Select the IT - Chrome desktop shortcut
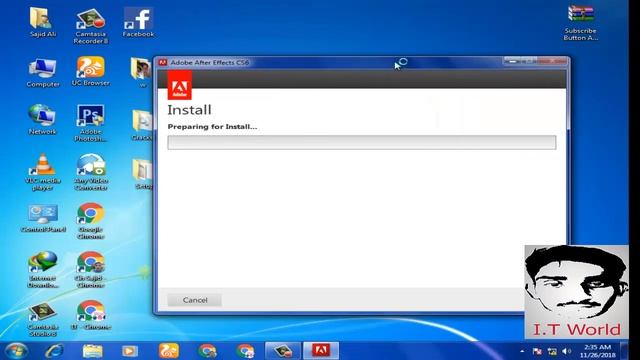The image size is (640, 360). (91, 315)
